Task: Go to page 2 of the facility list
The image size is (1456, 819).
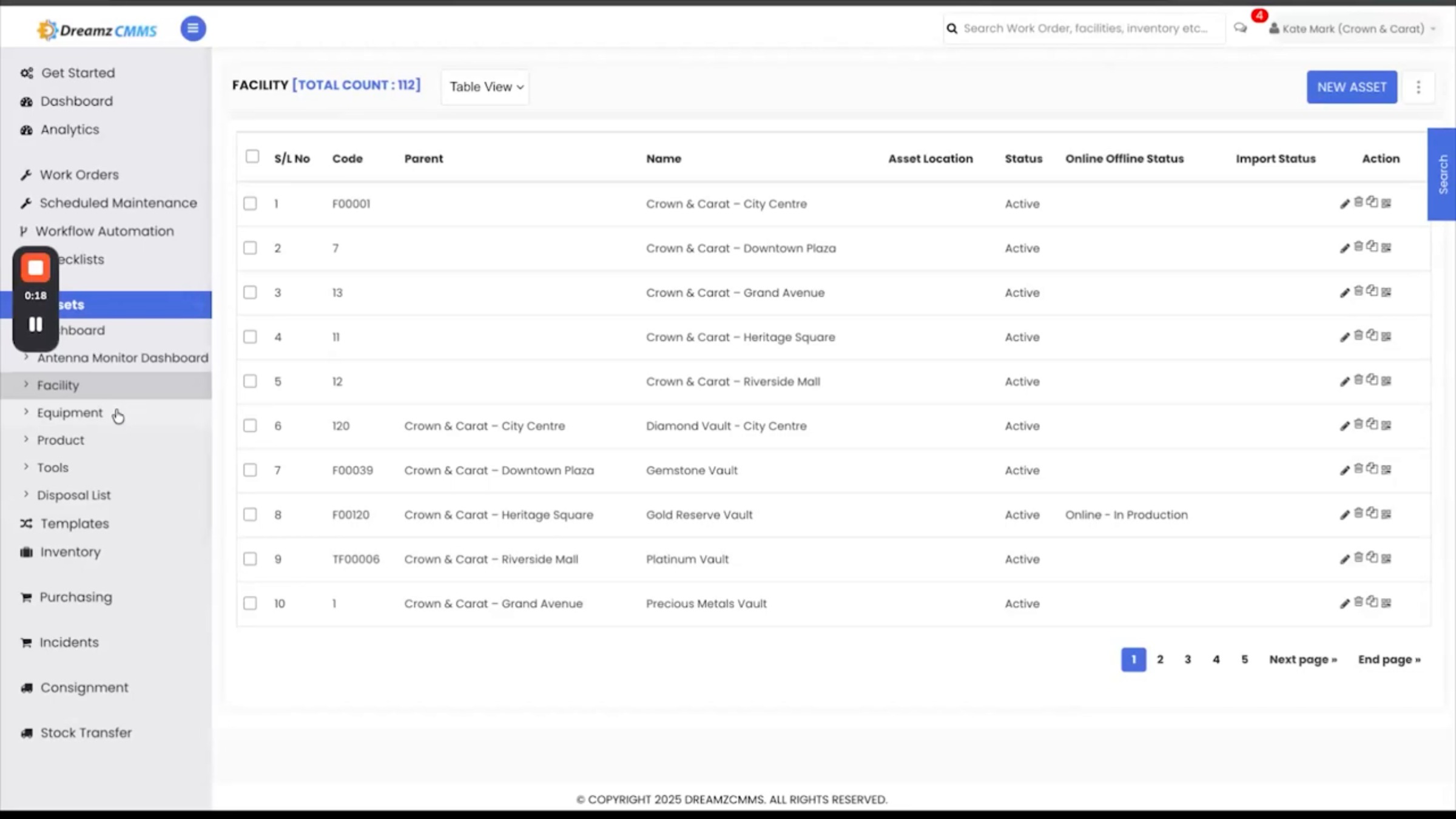Action: tap(1160, 659)
